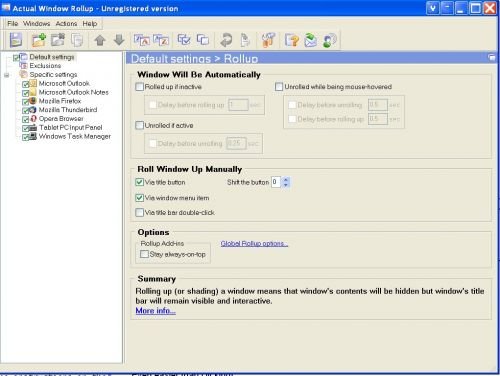
Task: Check Stay always-on-top option
Action: pos(144,254)
